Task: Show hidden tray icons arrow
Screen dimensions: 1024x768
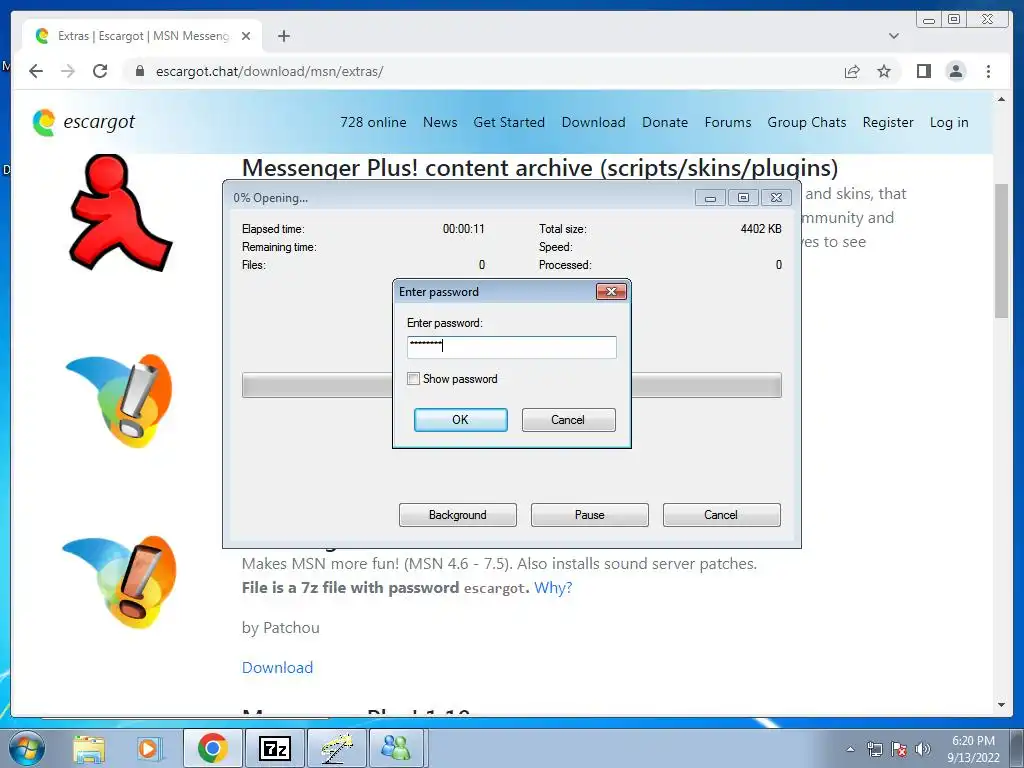Action: pos(850,750)
